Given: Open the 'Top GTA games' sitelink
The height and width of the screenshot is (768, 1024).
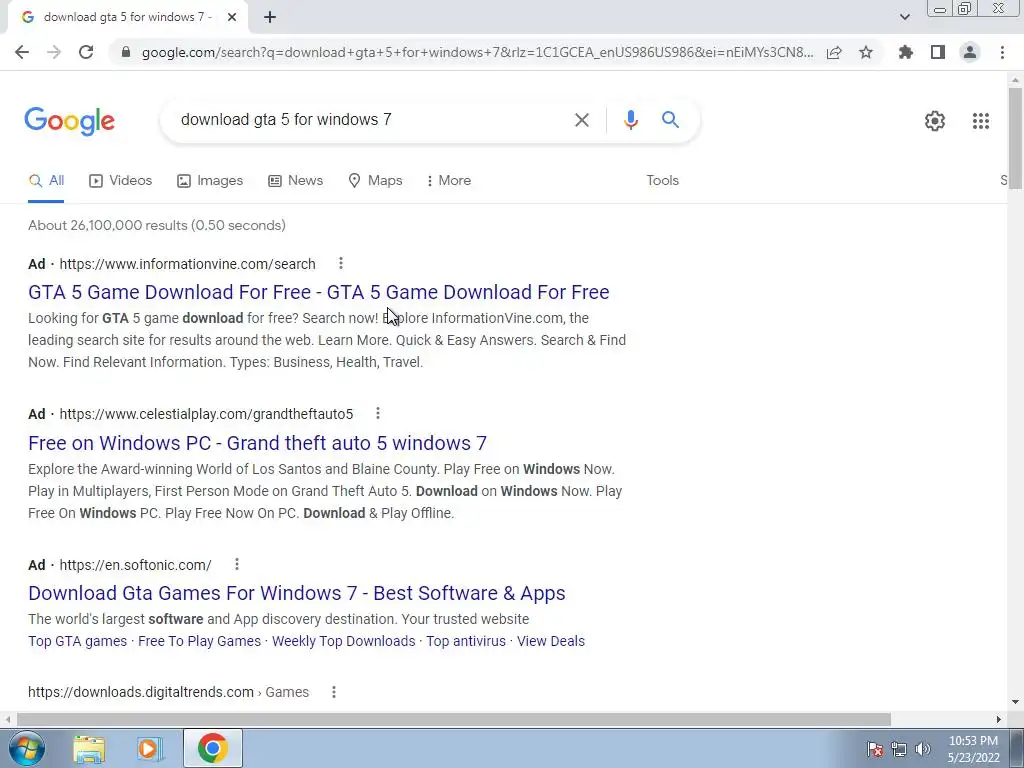Looking at the screenshot, I should pyautogui.click(x=78, y=641).
